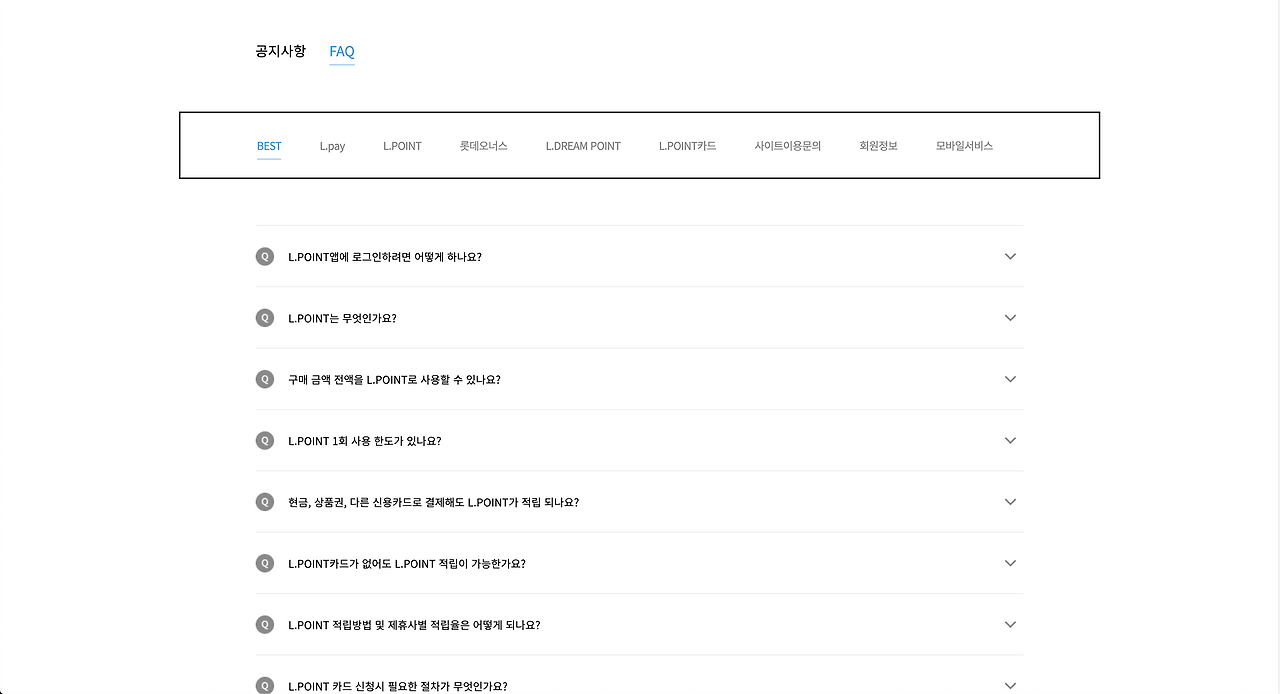This screenshot has width=1280, height=694.
Task: Select the L.POINT카드 category
Action: 687,146
